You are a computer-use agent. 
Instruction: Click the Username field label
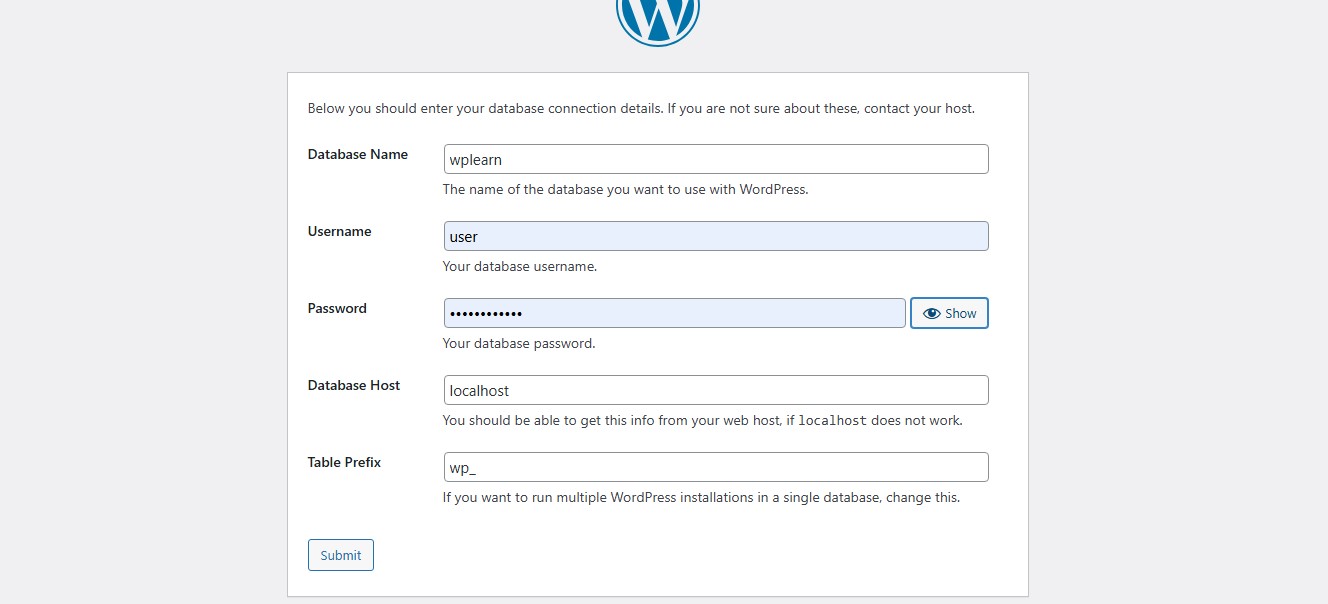coord(339,231)
